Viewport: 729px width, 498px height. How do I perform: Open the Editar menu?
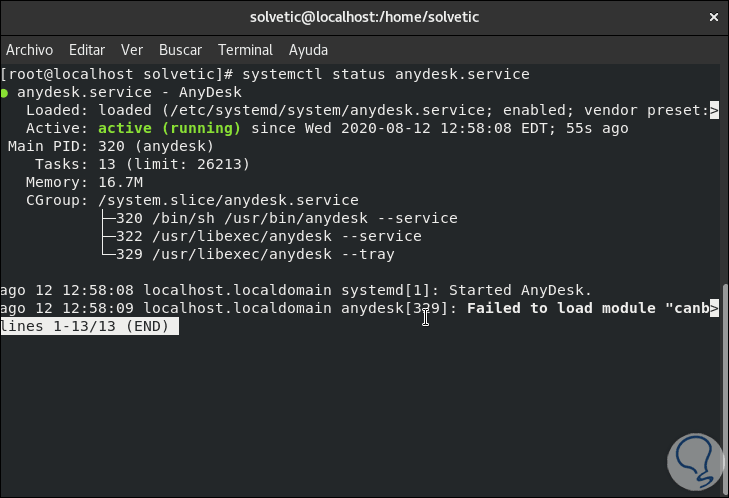87,49
